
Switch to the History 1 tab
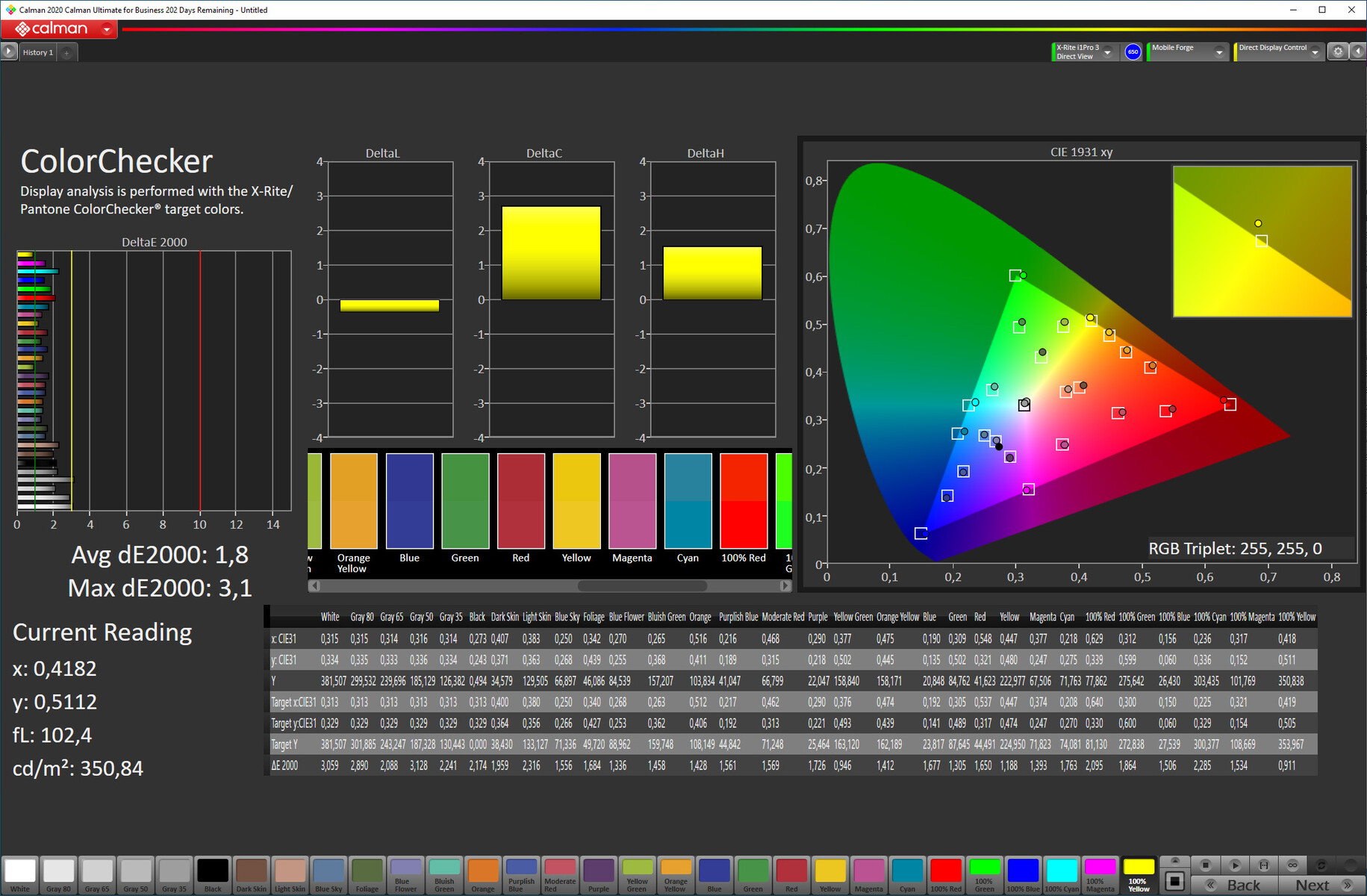pos(37,52)
